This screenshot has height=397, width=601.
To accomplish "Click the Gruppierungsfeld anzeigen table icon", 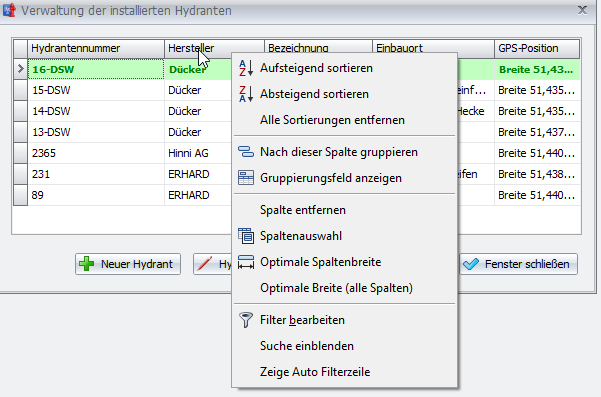I will click(246, 178).
